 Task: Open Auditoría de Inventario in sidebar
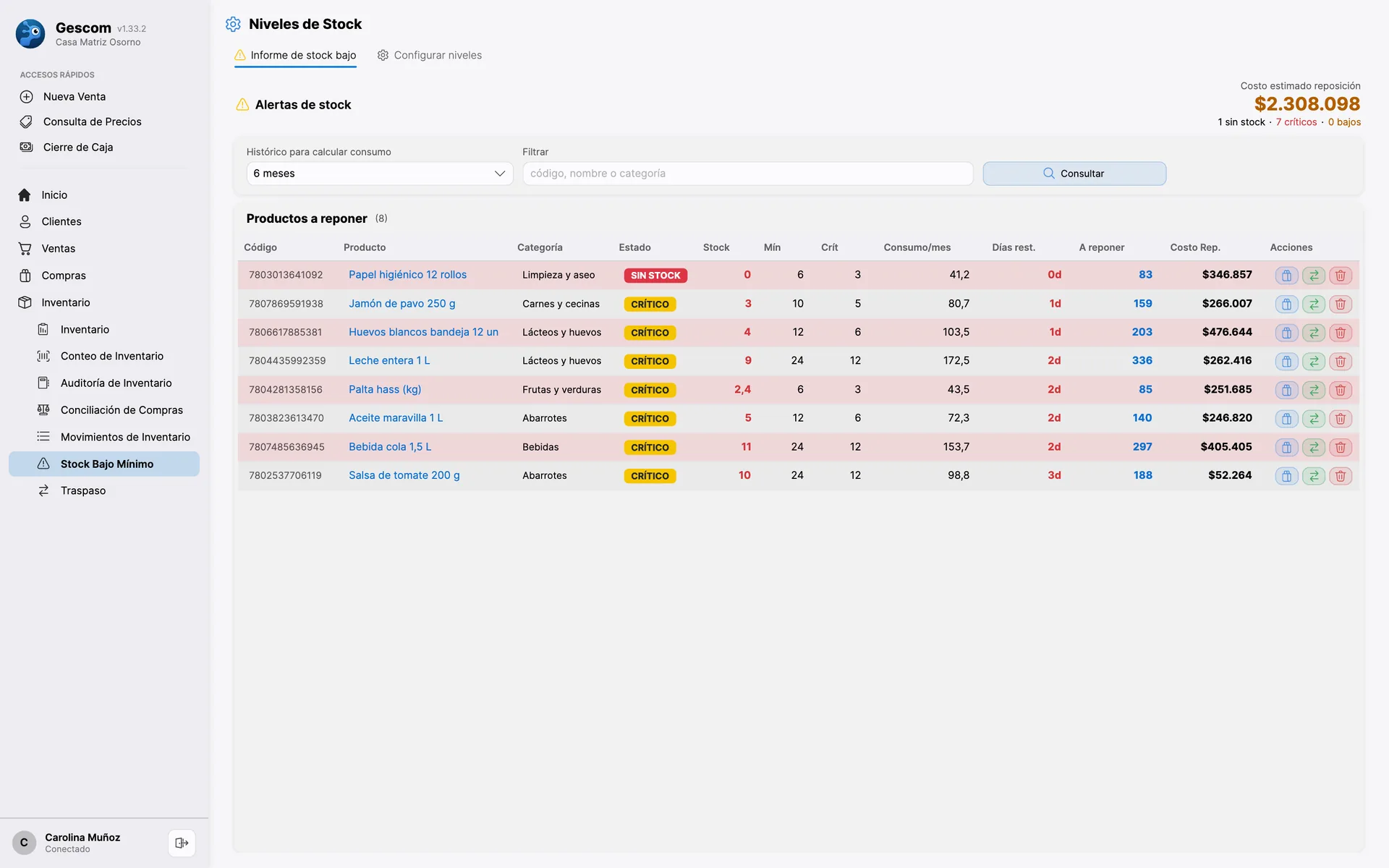104,383
